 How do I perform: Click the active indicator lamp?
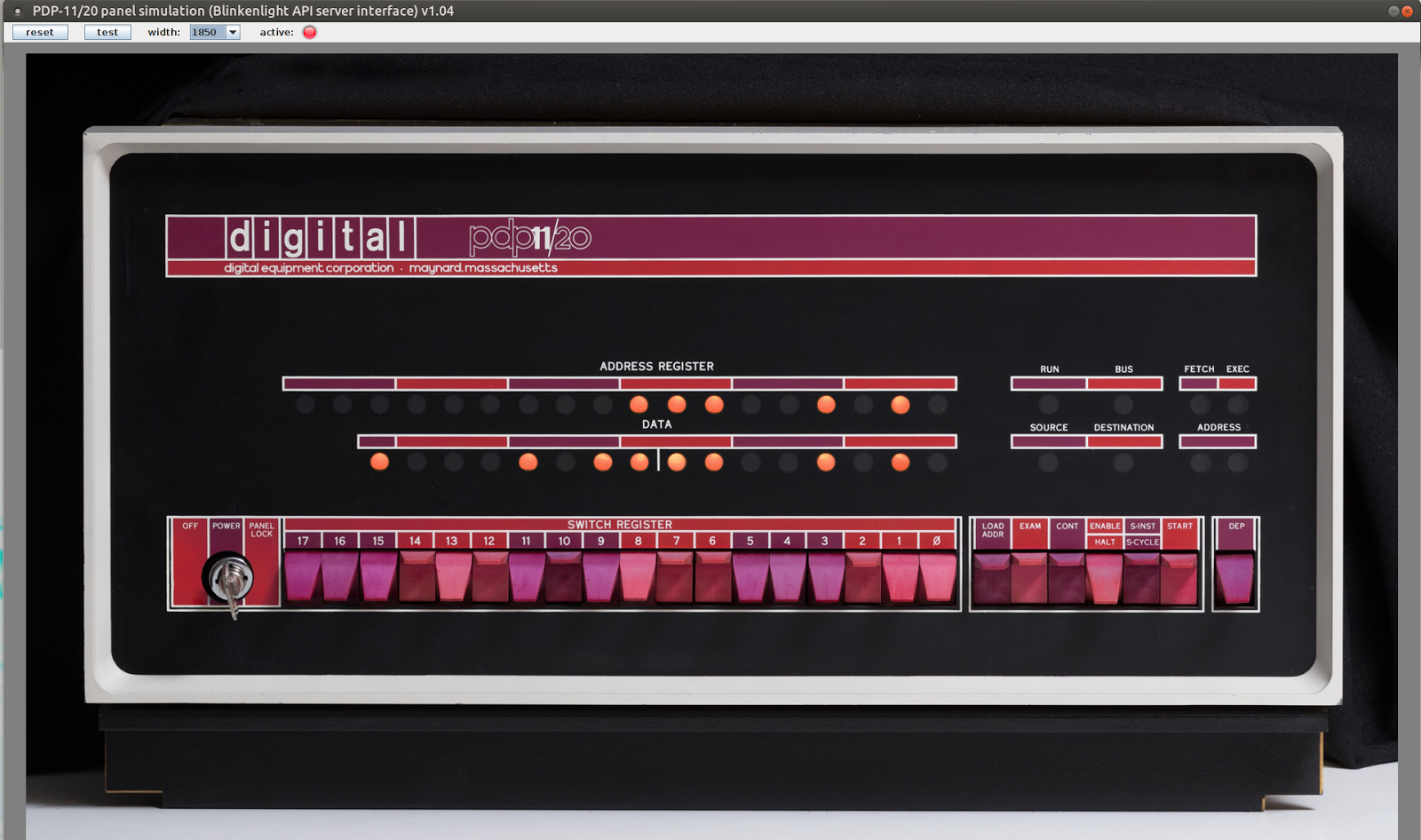pos(309,32)
